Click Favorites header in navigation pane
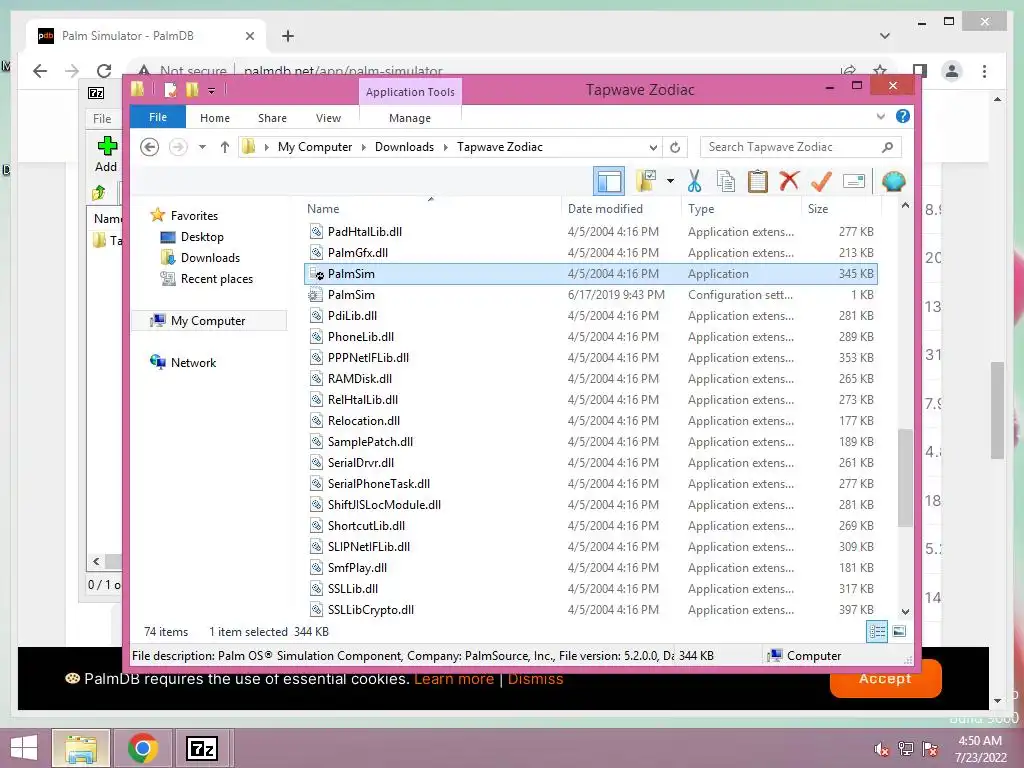This screenshot has width=1024, height=768. tap(194, 216)
